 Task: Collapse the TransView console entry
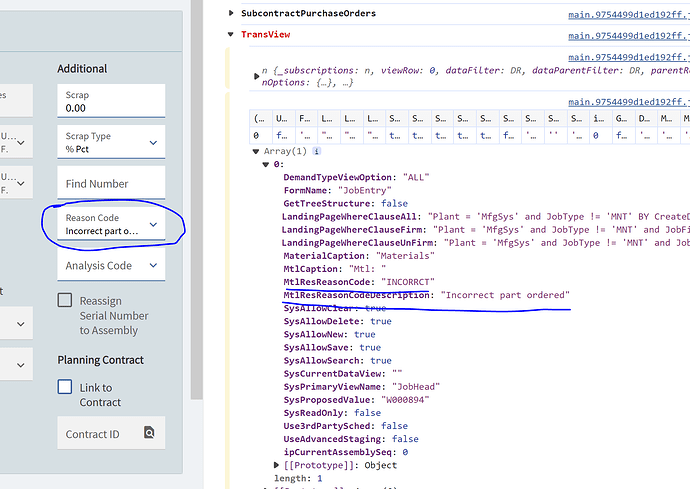tap(232, 34)
